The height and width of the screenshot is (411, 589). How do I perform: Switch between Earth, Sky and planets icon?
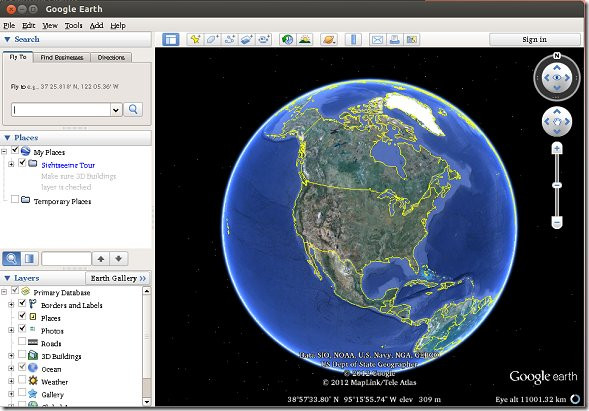click(329, 39)
